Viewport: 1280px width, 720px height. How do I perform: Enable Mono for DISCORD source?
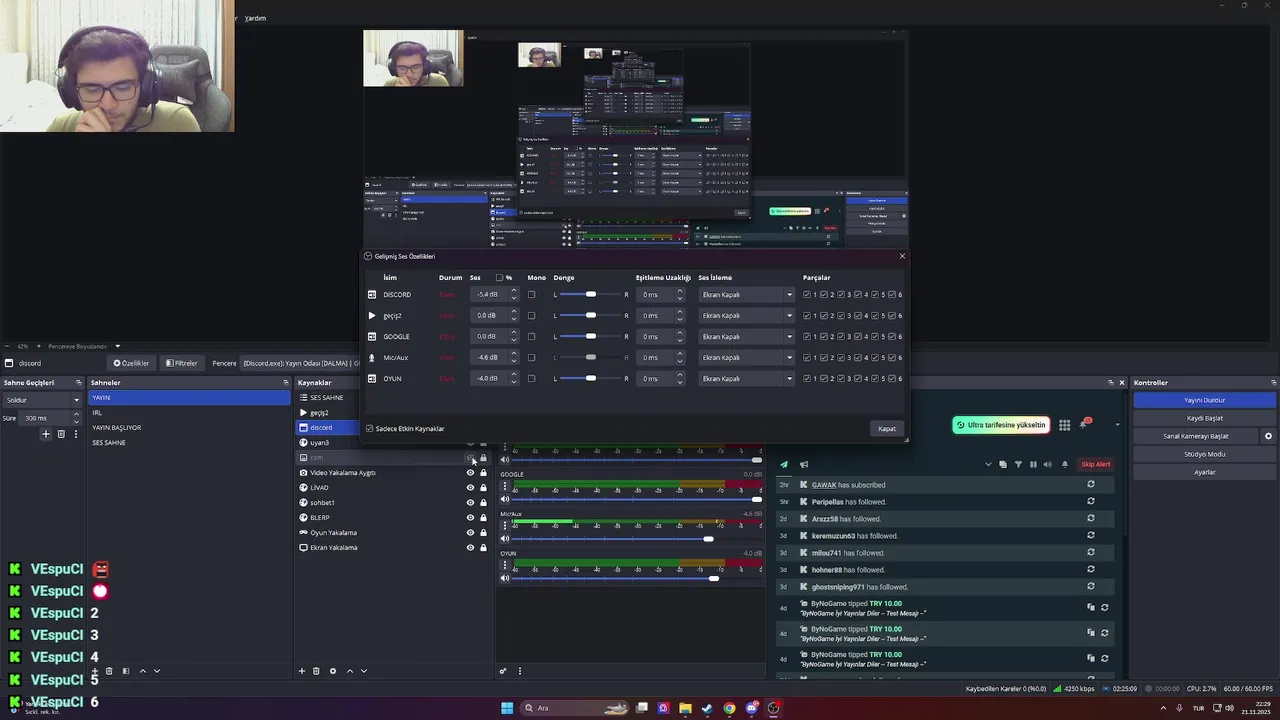[531, 295]
